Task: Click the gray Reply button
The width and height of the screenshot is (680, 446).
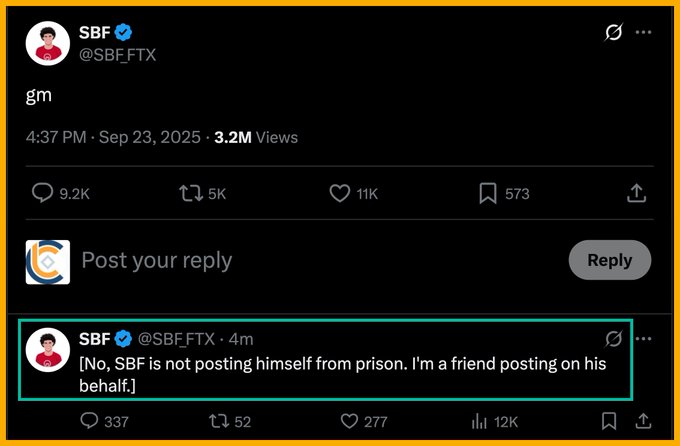Action: 609,260
